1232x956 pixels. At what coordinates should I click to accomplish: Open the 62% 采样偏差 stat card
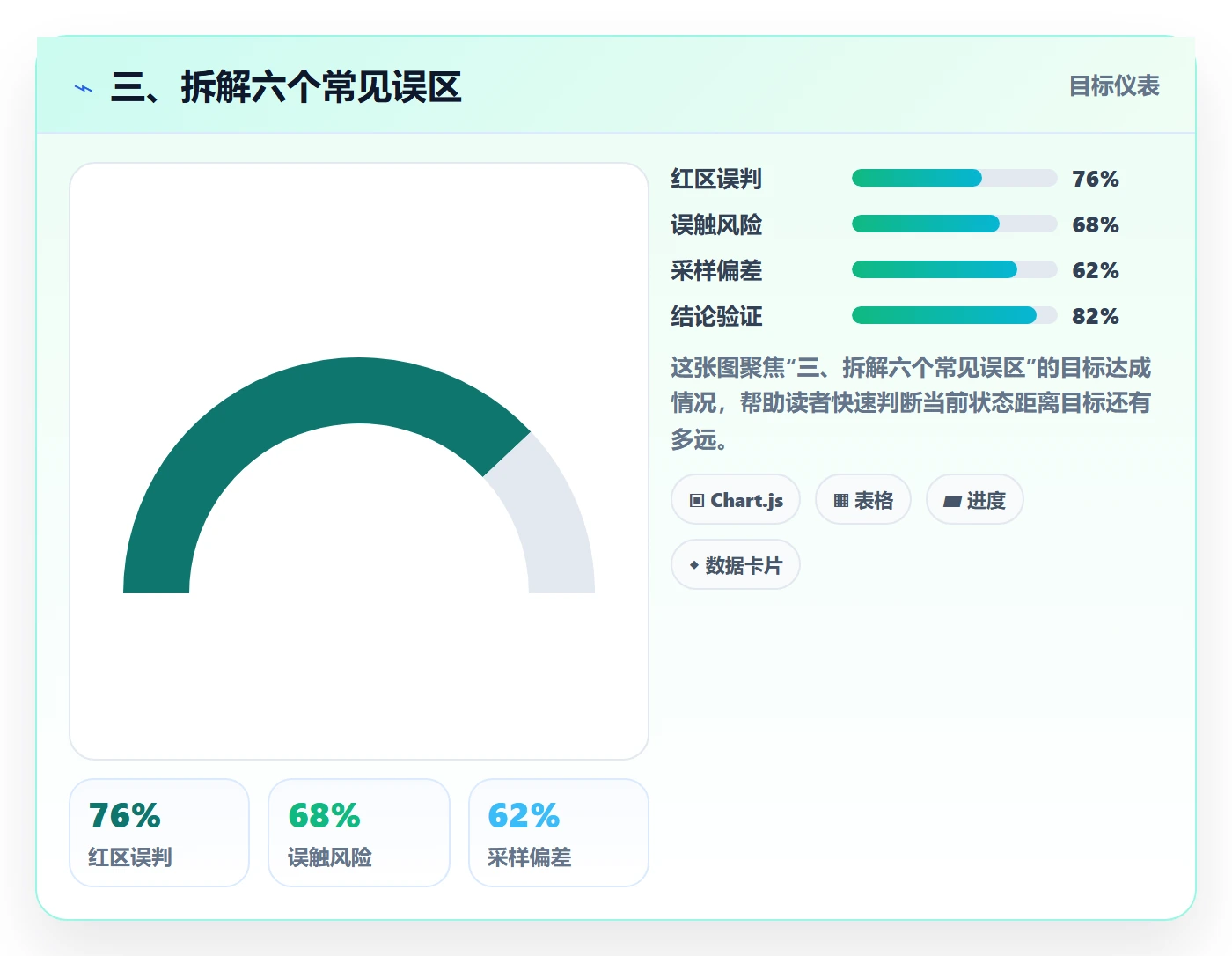559,833
